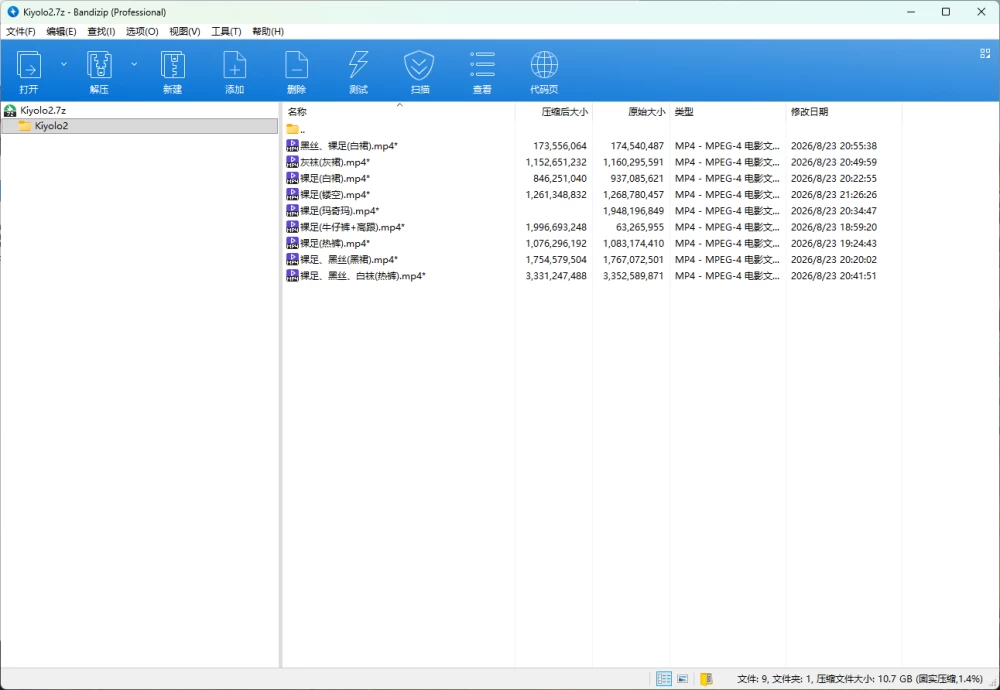Open the 查找(I) menu
This screenshot has height=690, width=1000.
[x=101, y=31]
